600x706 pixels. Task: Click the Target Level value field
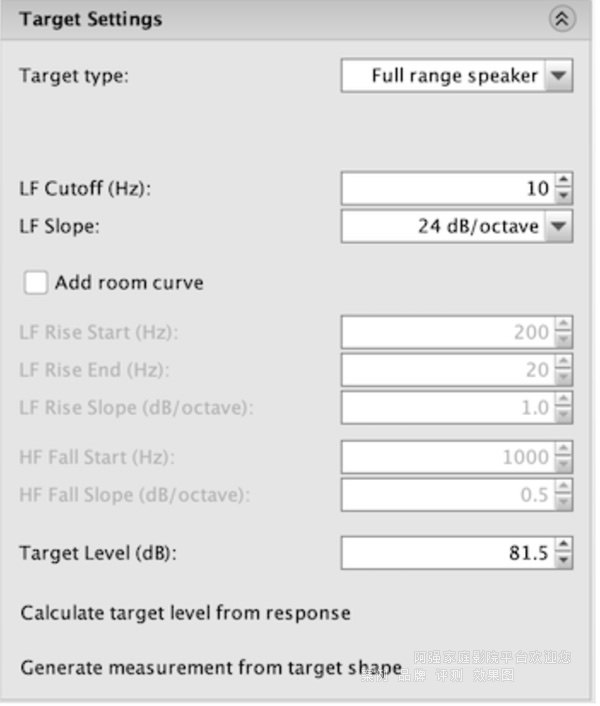pos(447,552)
